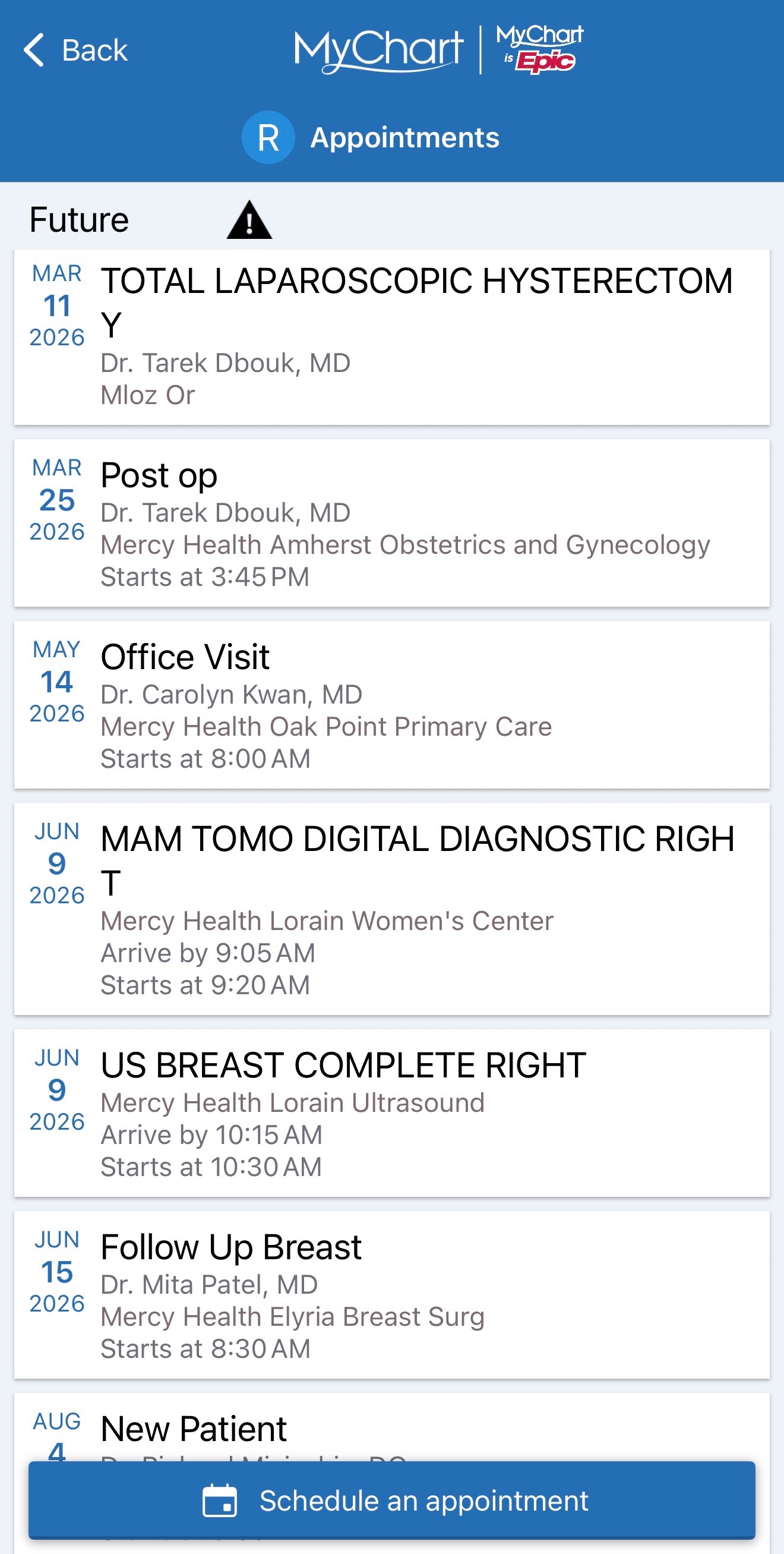
Task: Tap the MyChart is Epic logo
Action: pos(539,50)
